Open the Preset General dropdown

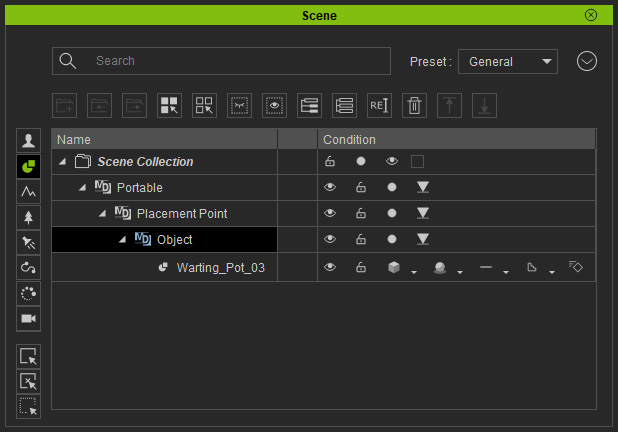[x=508, y=61]
